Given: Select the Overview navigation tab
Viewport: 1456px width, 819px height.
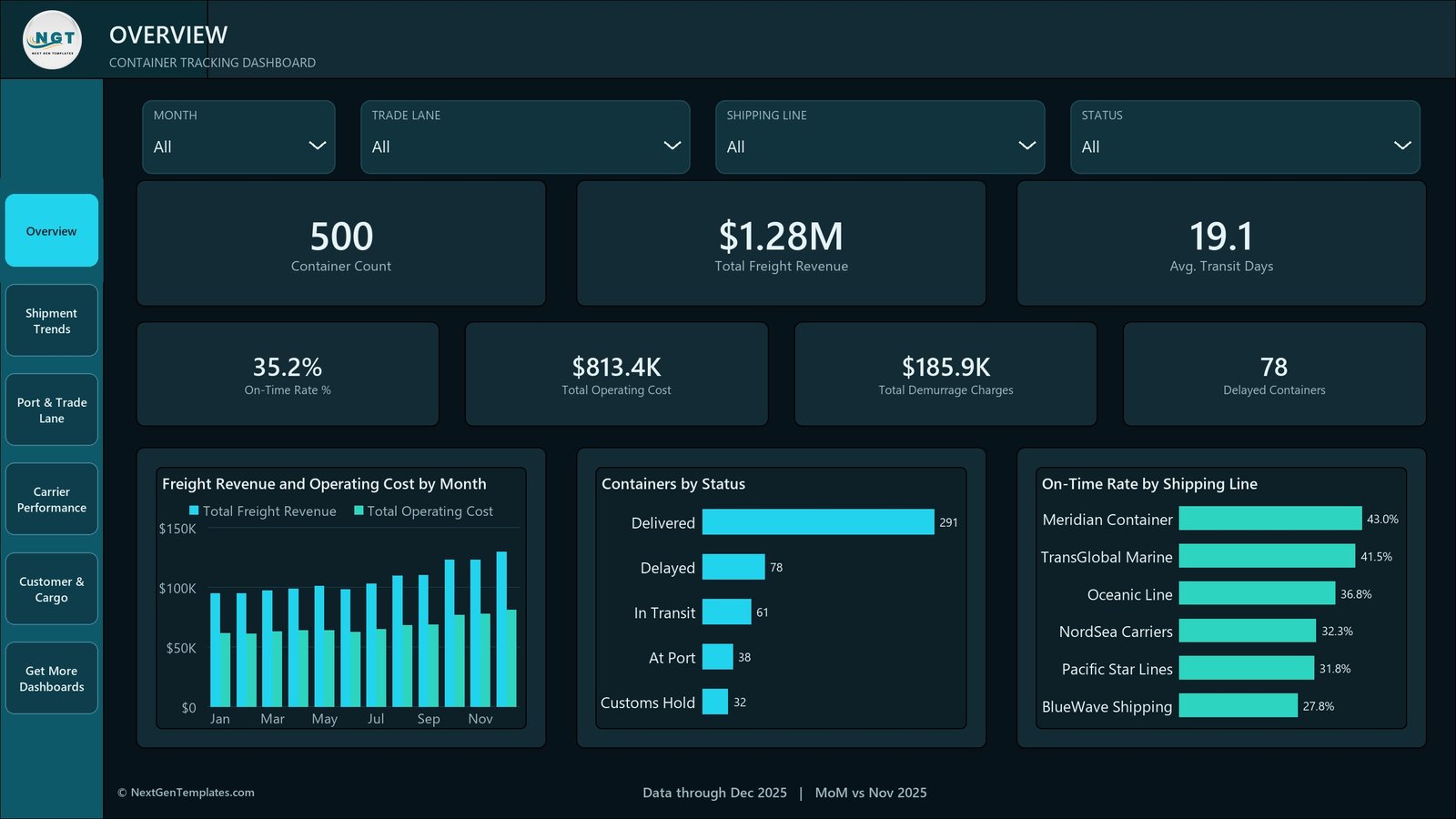Looking at the screenshot, I should click(52, 230).
